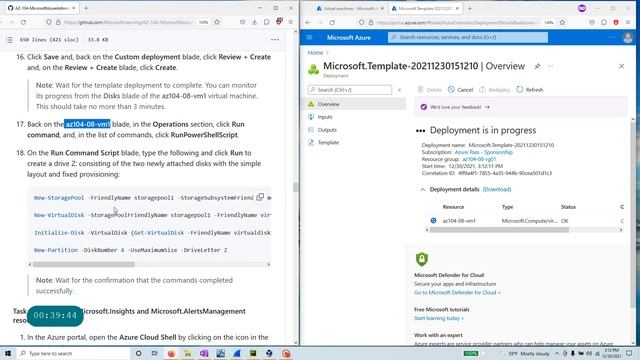The image size is (640, 360).
Task: Open Azure portal hamburger menu
Action: 309,37
